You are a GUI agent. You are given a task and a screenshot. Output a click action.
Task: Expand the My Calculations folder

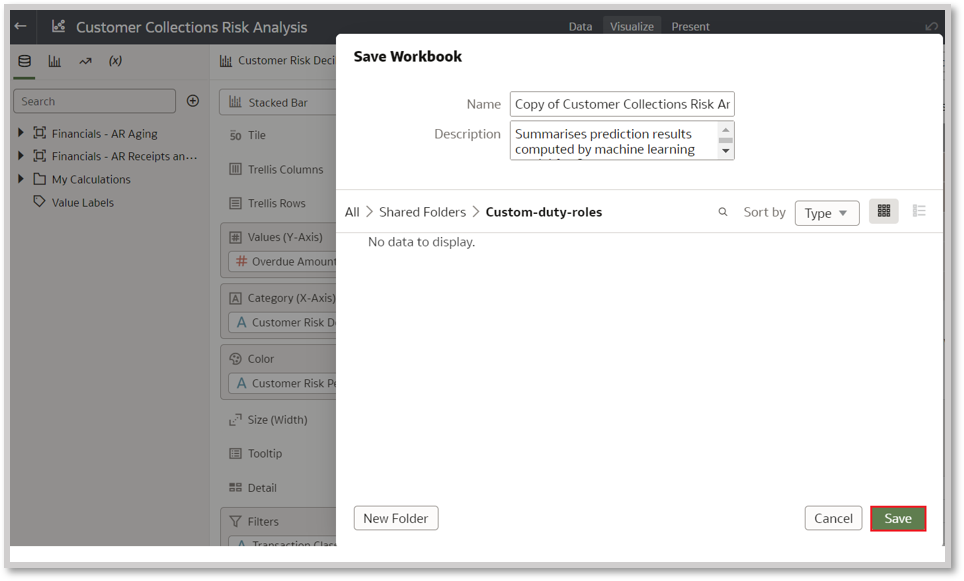[21, 179]
